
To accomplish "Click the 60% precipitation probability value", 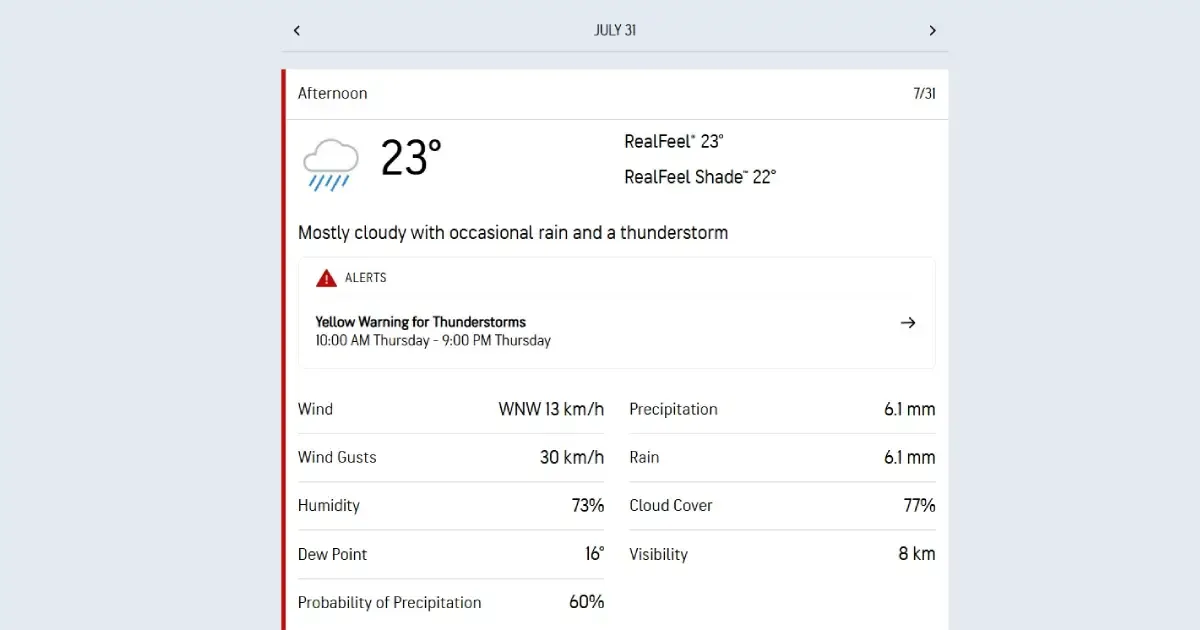I will pyautogui.click(x=587, y=602).
